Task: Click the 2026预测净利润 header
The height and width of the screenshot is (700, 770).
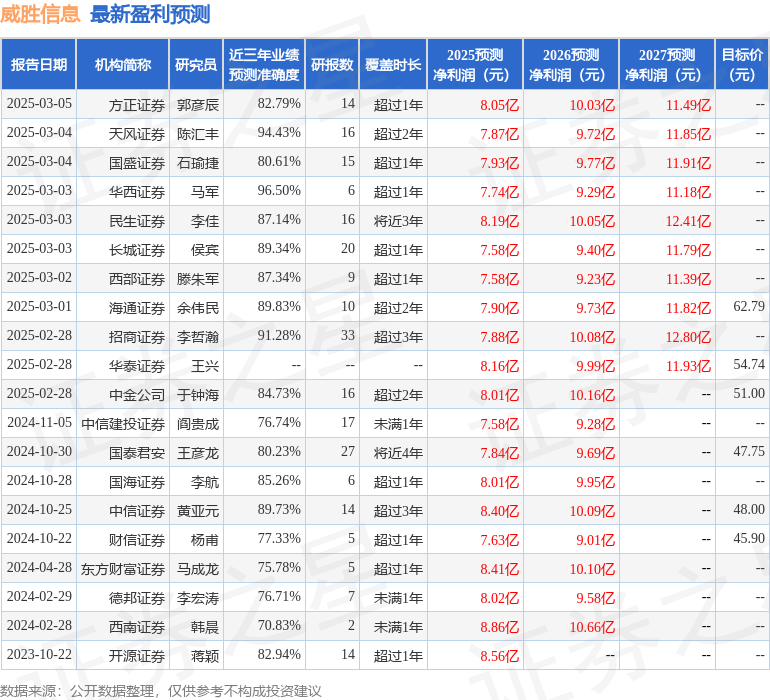Action: pyautogui.click(x=571, y=64)
